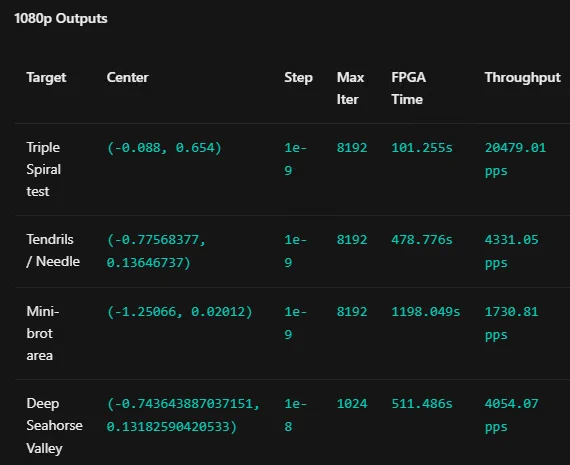Click the step value in Mini-brot row

coord(295,323)
